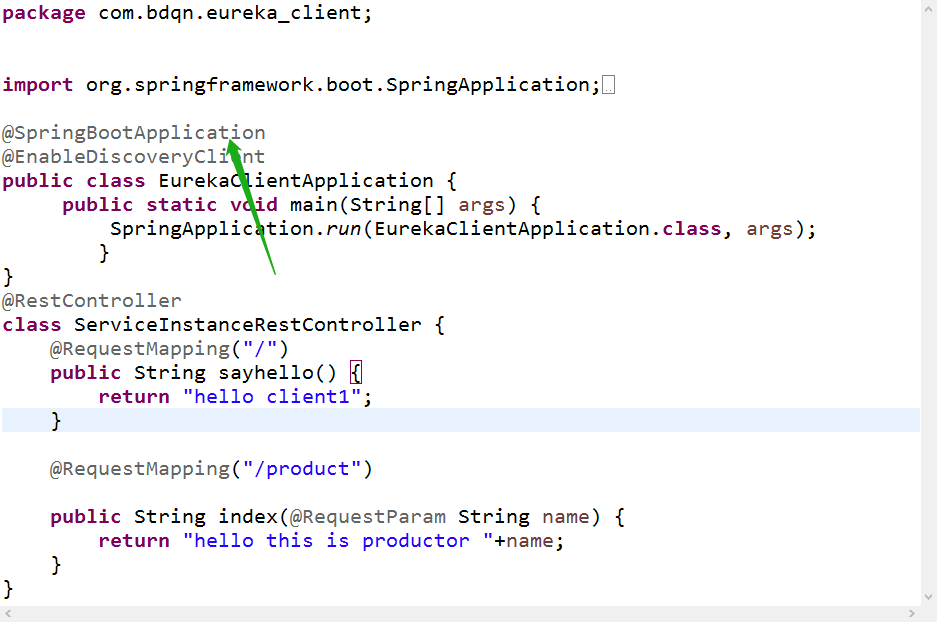Click on the @RequestParam annotation in index

coord(368,517)
